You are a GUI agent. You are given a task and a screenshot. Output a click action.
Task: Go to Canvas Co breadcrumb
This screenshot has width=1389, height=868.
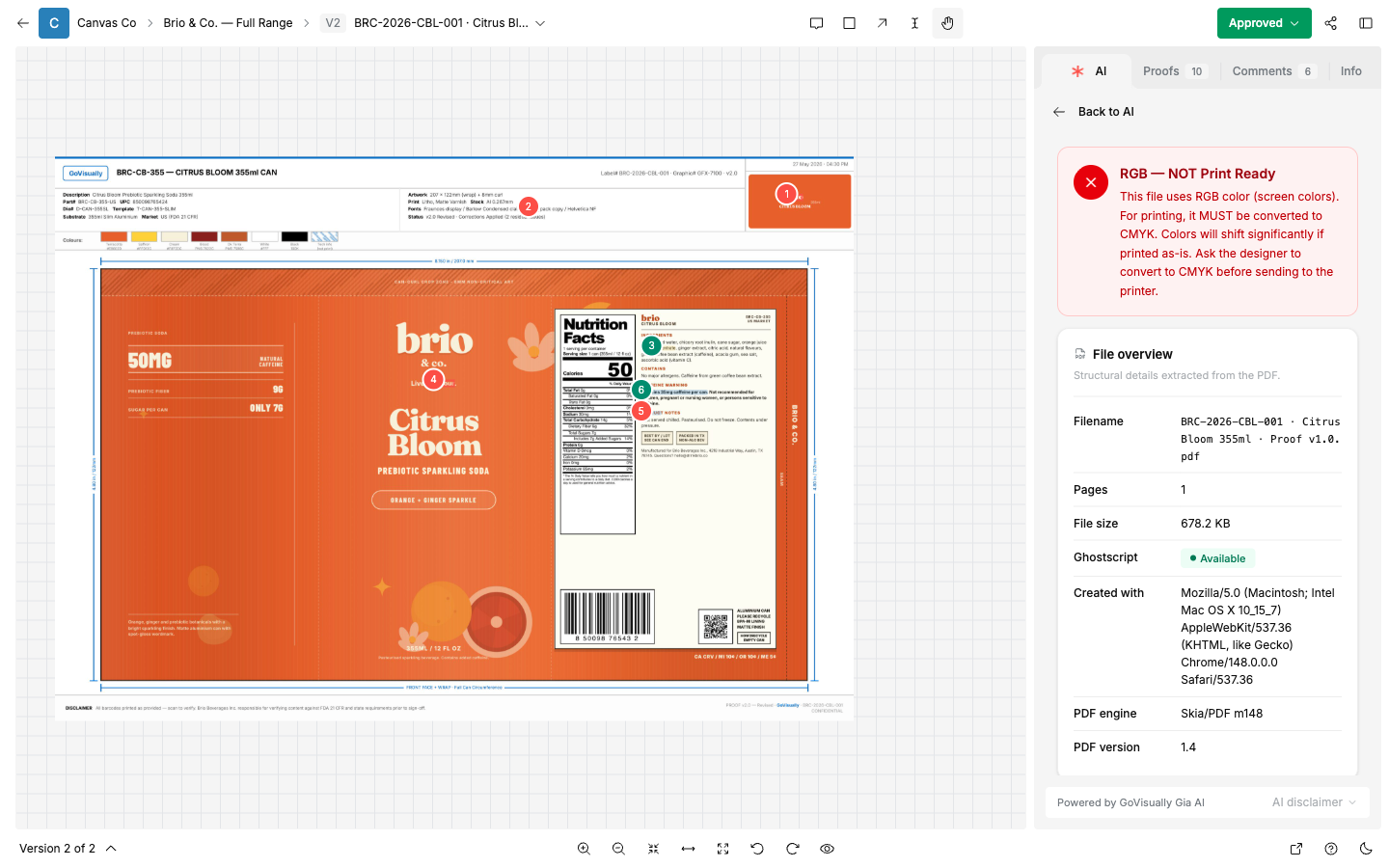click(x=106, y=23)
